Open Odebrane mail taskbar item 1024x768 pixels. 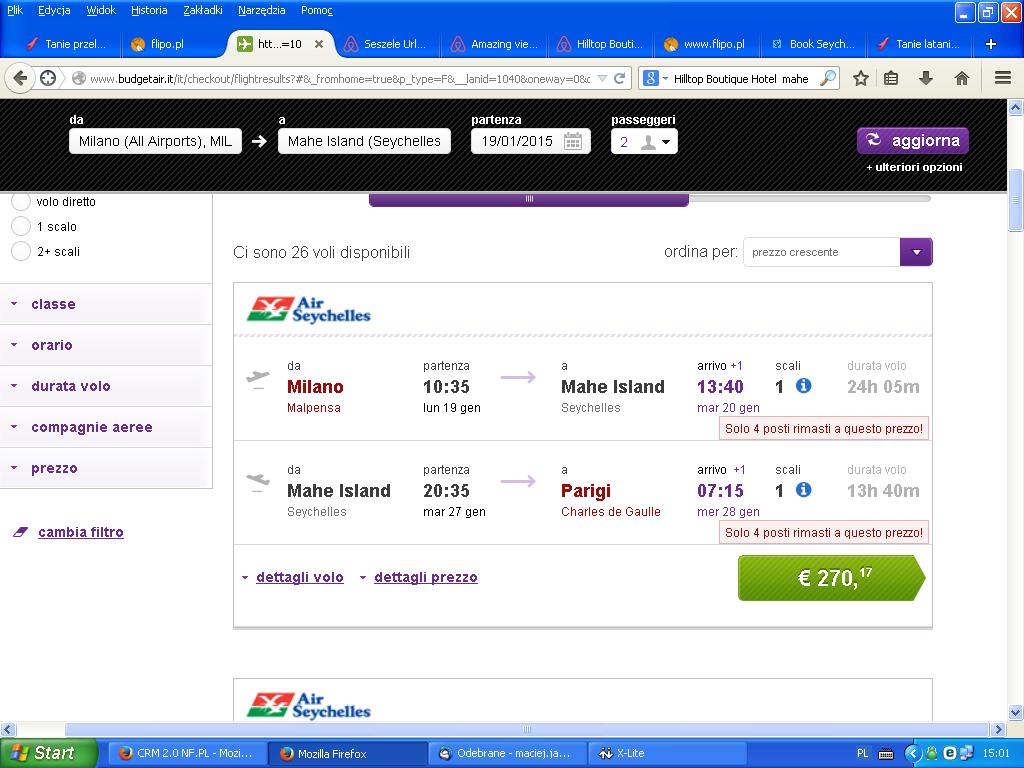coord(508,754)
